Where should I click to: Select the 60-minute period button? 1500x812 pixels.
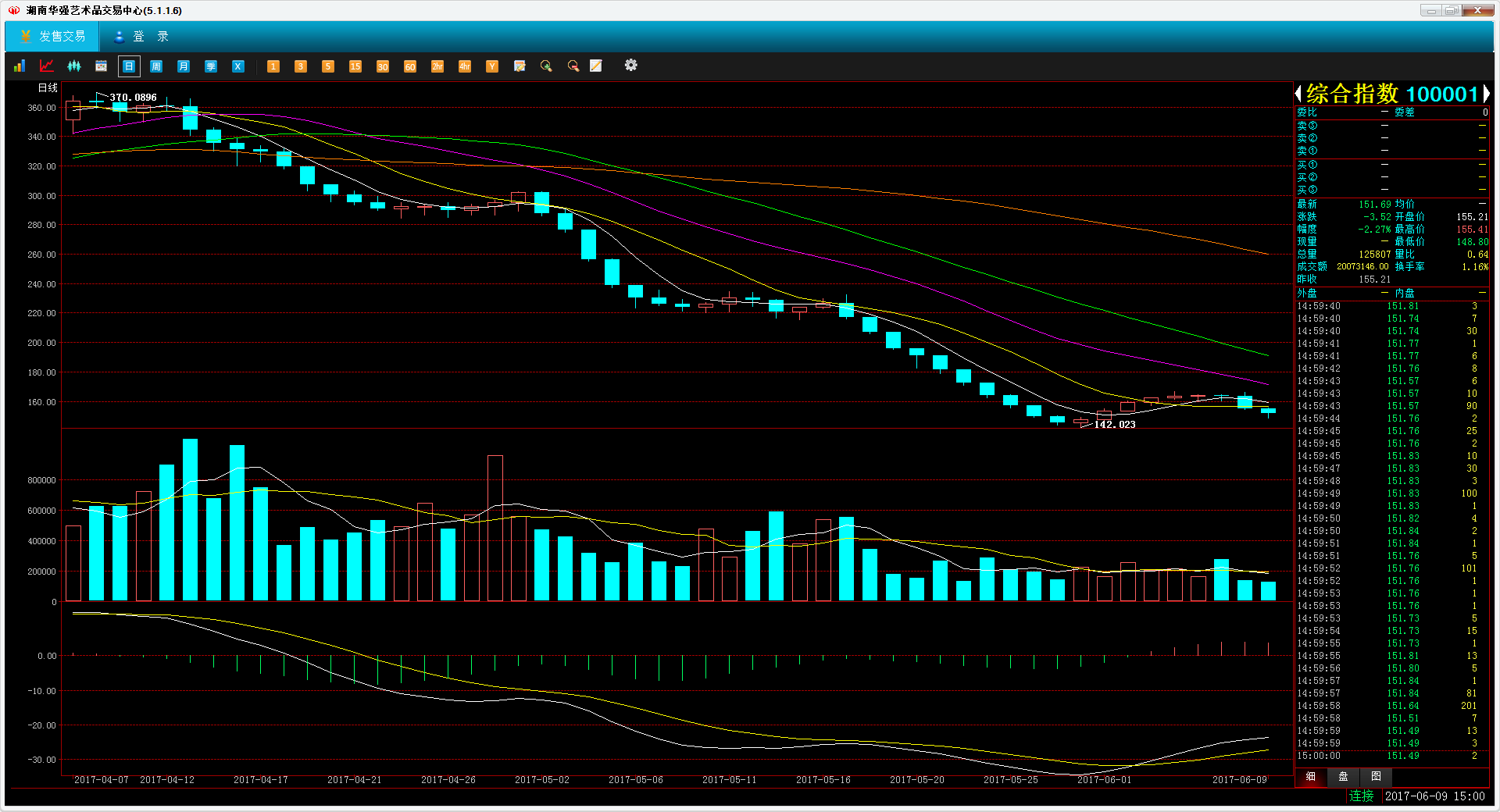click(x=410, y=66)
